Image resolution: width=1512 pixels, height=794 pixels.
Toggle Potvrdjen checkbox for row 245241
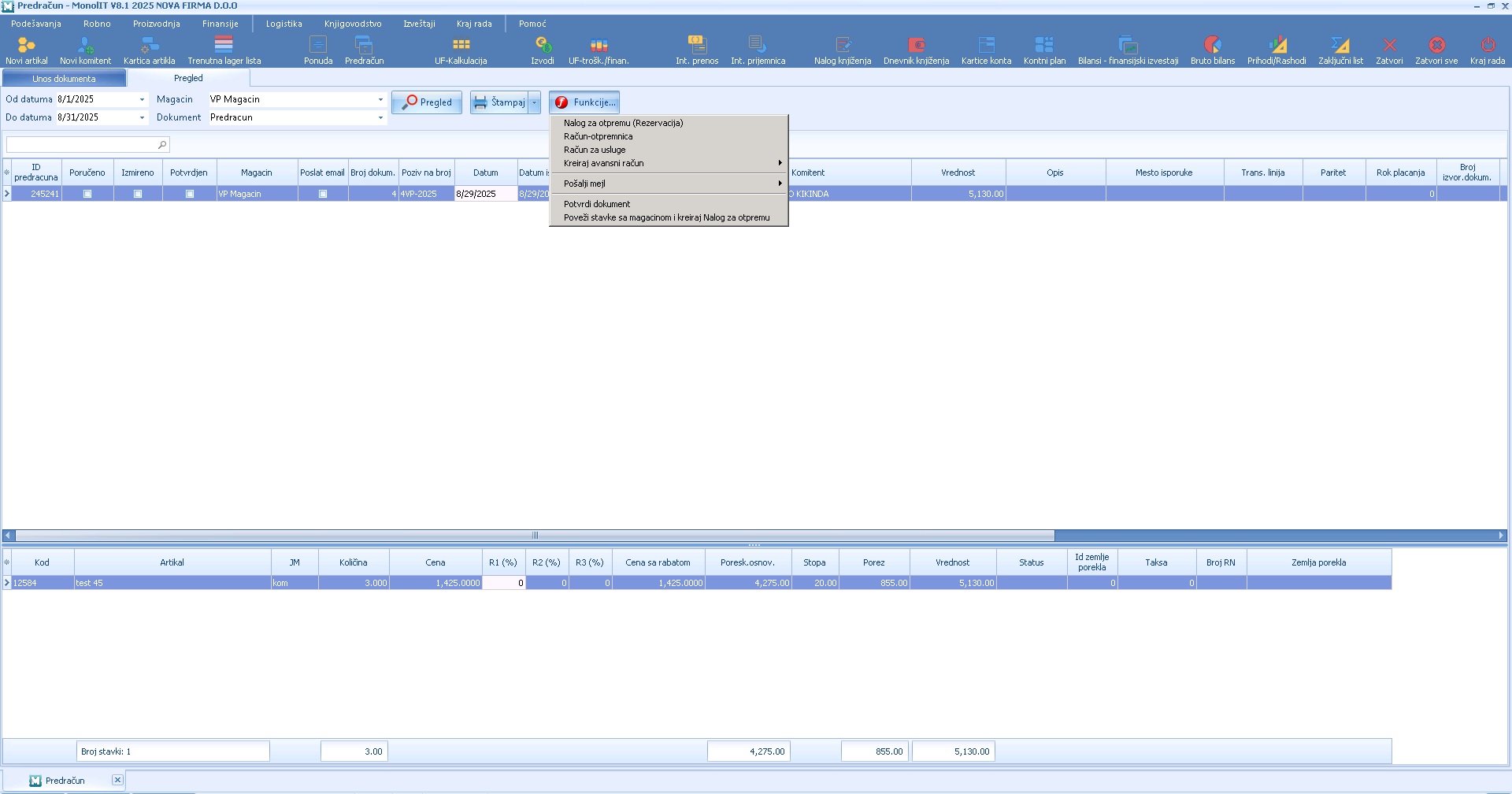[190, 194]
